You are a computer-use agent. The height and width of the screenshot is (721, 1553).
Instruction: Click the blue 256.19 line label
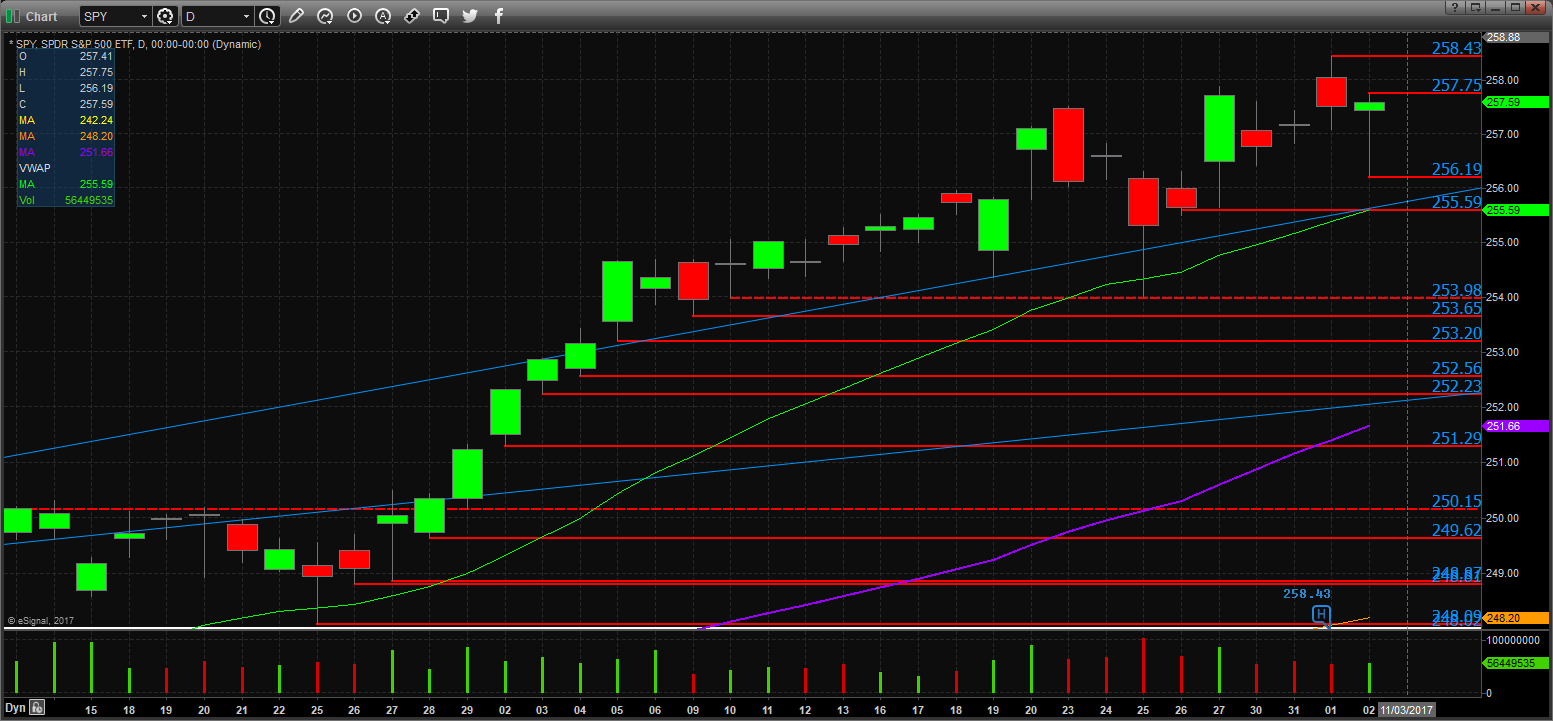click(x=1457, y=169)
